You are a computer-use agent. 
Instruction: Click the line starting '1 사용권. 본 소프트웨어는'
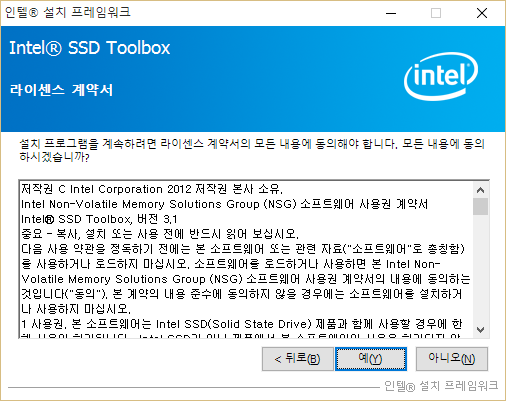click(242, 324)
